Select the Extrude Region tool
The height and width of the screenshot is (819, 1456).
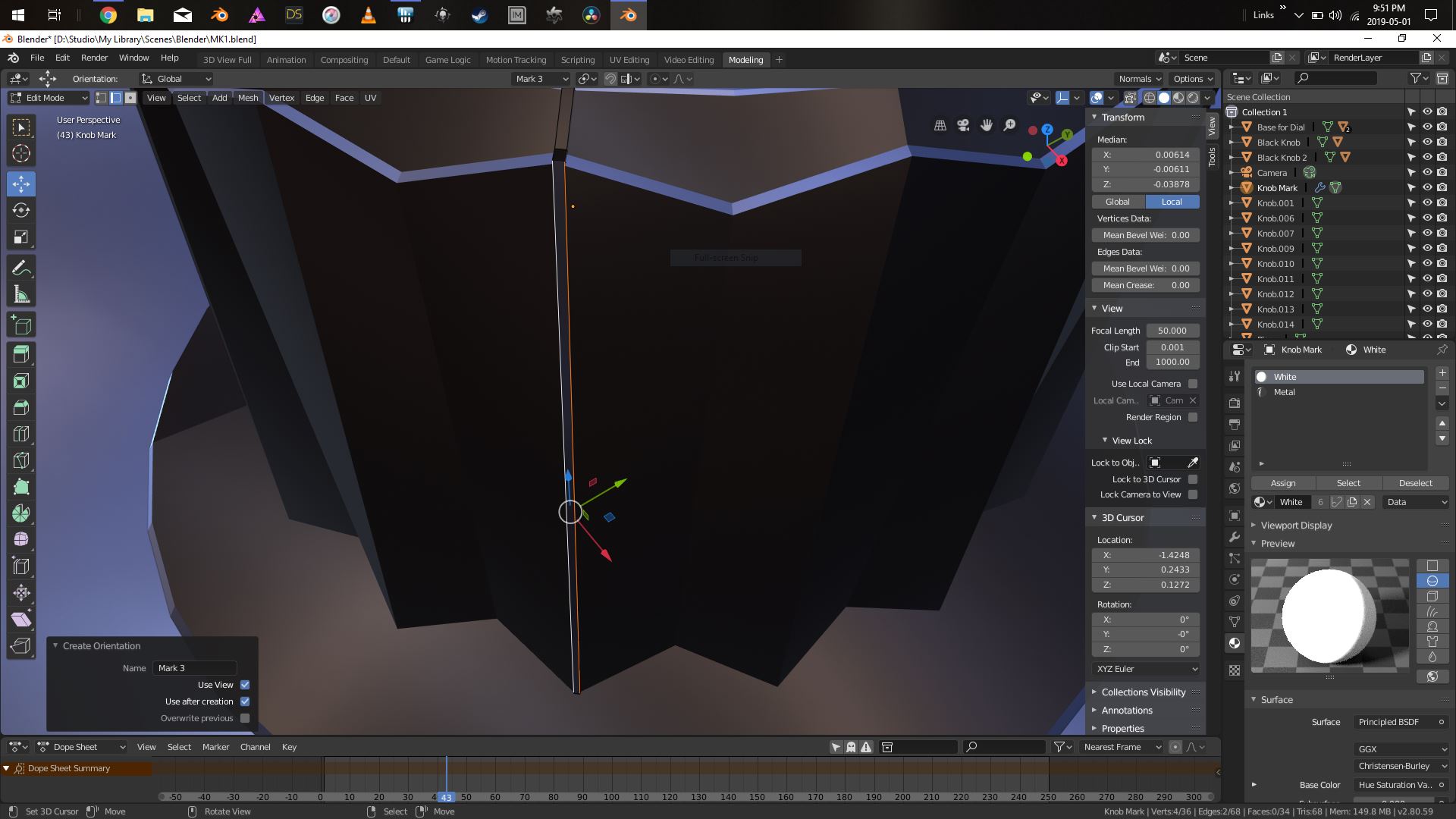pos(21,354)
